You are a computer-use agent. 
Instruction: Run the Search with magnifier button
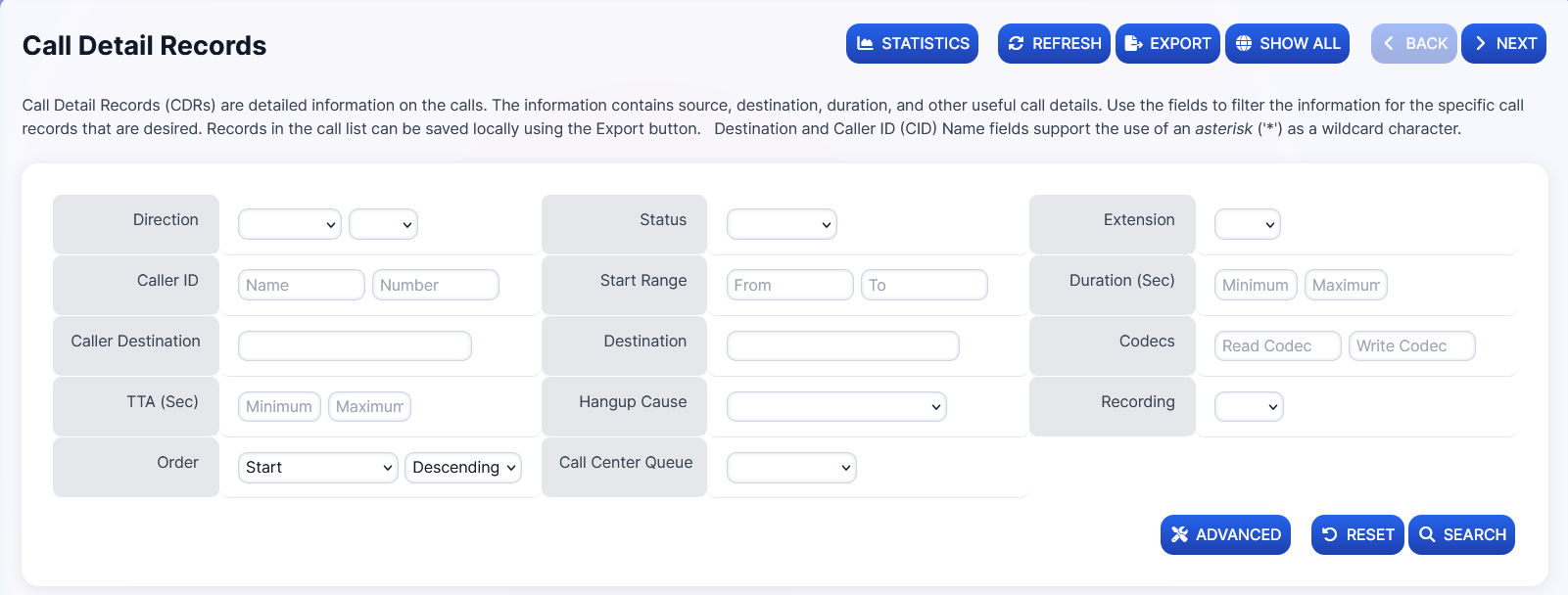1461,535
